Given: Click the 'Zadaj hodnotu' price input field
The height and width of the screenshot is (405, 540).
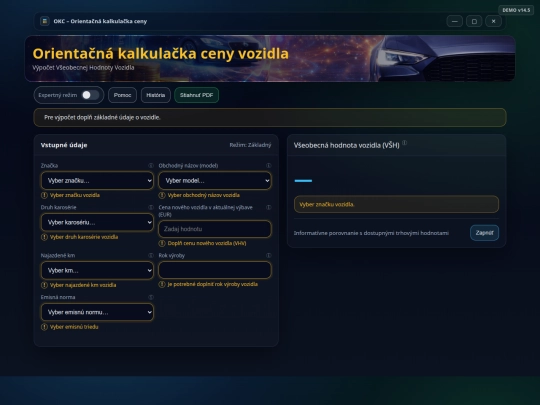Looking at the screenshot, I should tap(215, 229).
